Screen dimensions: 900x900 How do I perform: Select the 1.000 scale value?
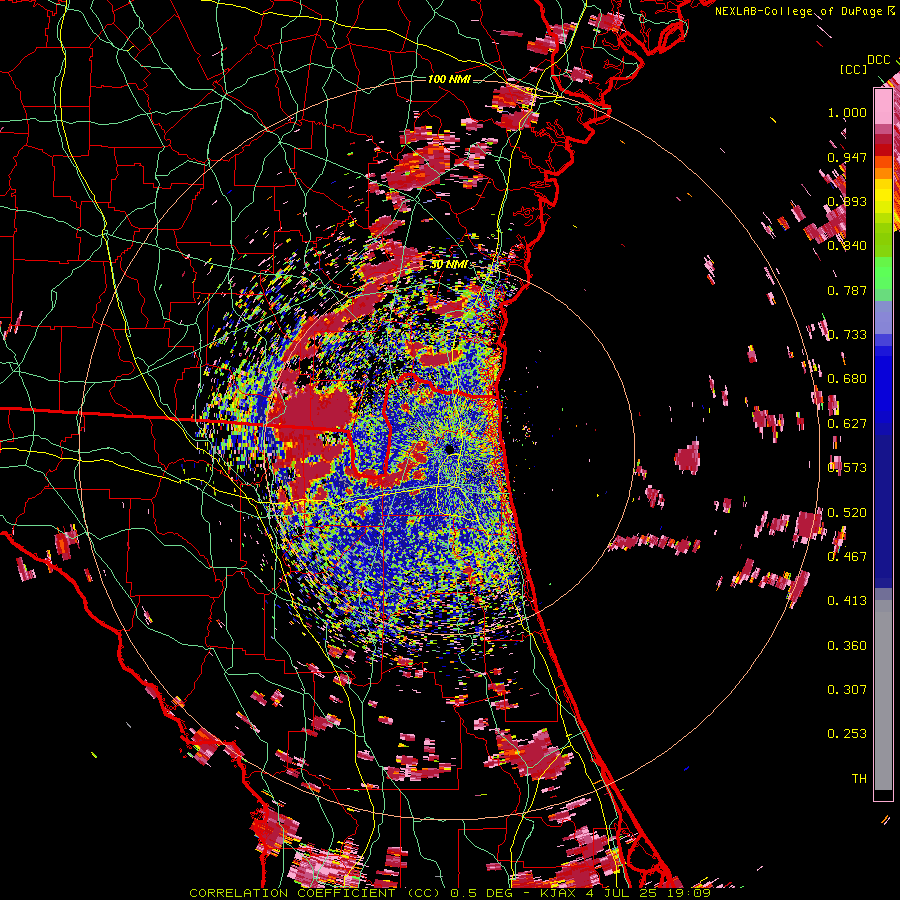point(847,112)
